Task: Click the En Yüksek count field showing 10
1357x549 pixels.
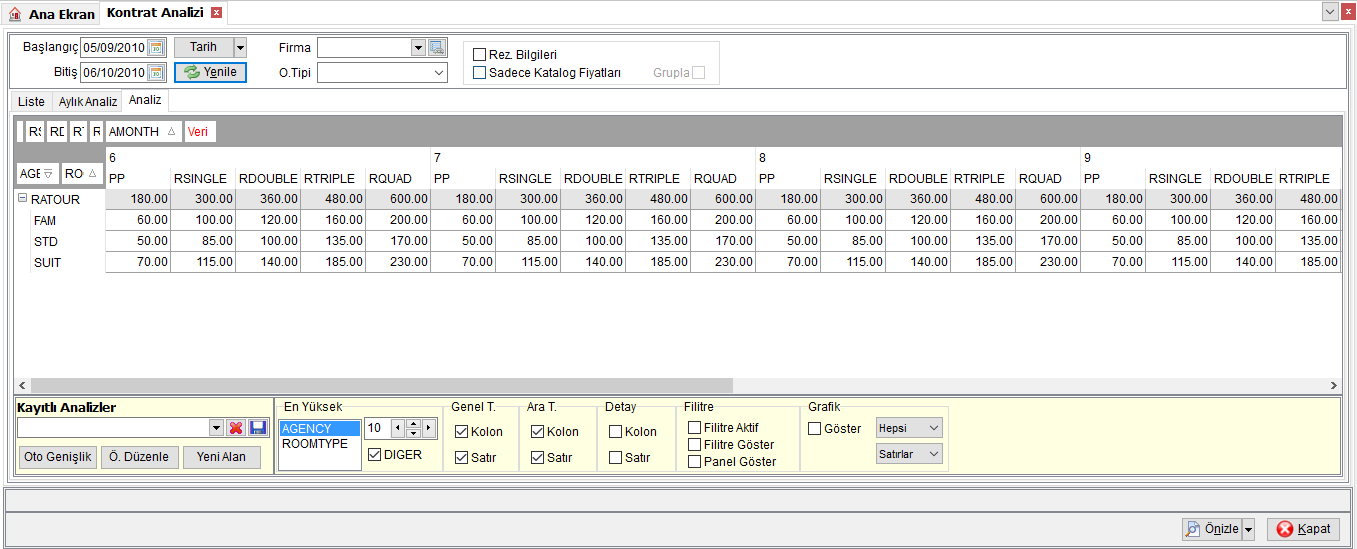Action: [377, 428]
